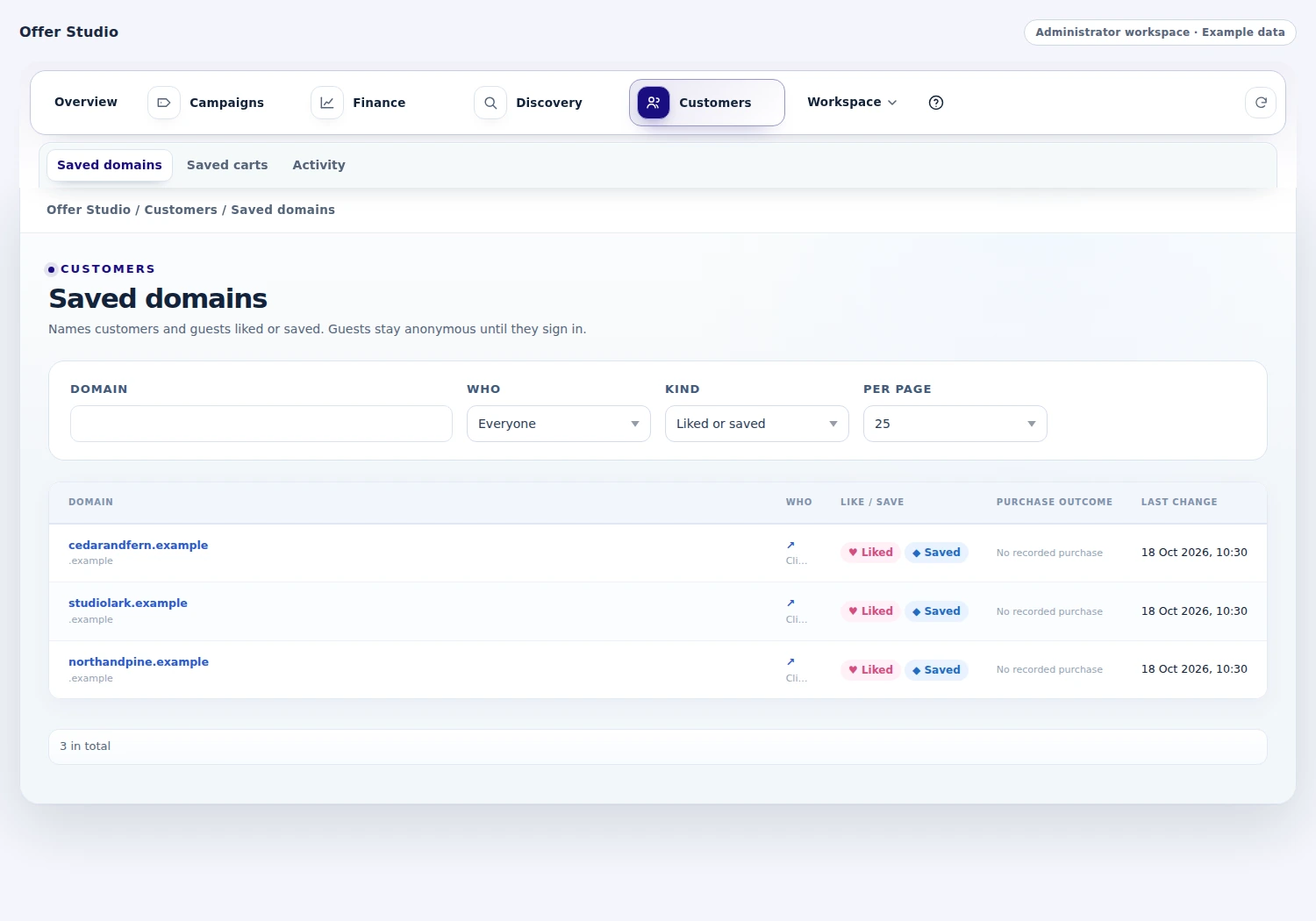
Task: Click the Who column header in the table
Action: point(799,502)
